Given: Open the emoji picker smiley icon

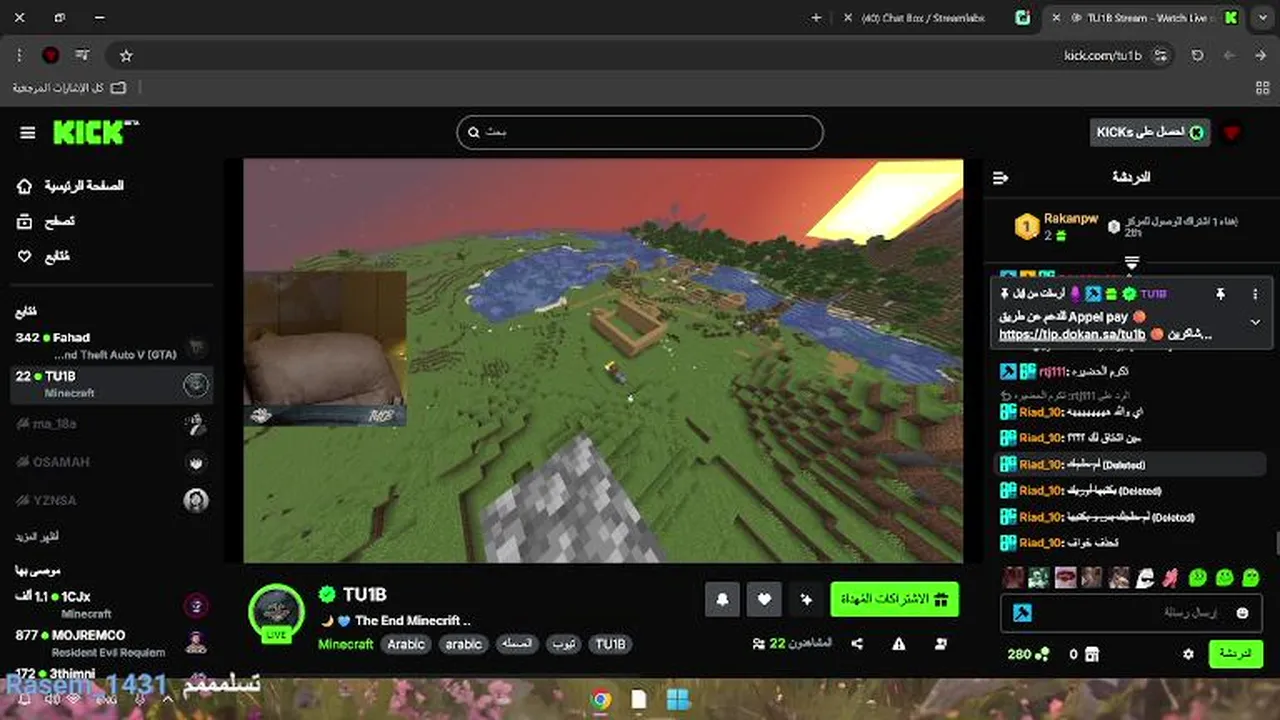Looking at the screenshot, I should [x=1242, y=613].
